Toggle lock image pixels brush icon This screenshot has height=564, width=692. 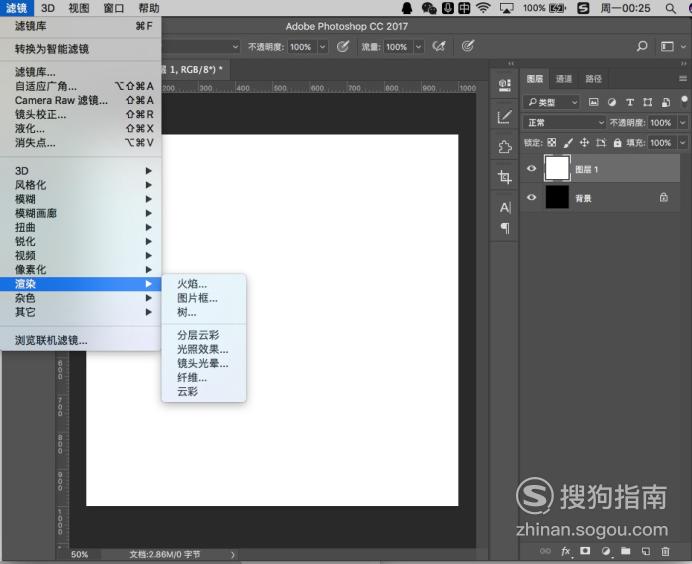tap(568, 143)
